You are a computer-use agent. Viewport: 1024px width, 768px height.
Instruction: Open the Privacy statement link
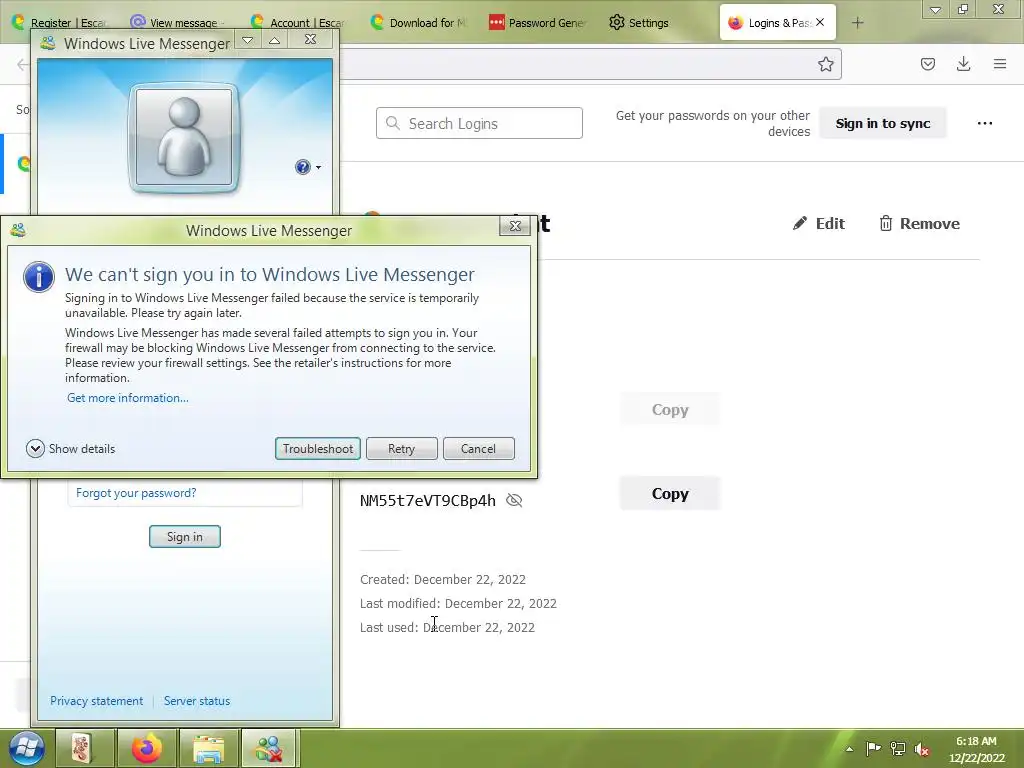97,701
